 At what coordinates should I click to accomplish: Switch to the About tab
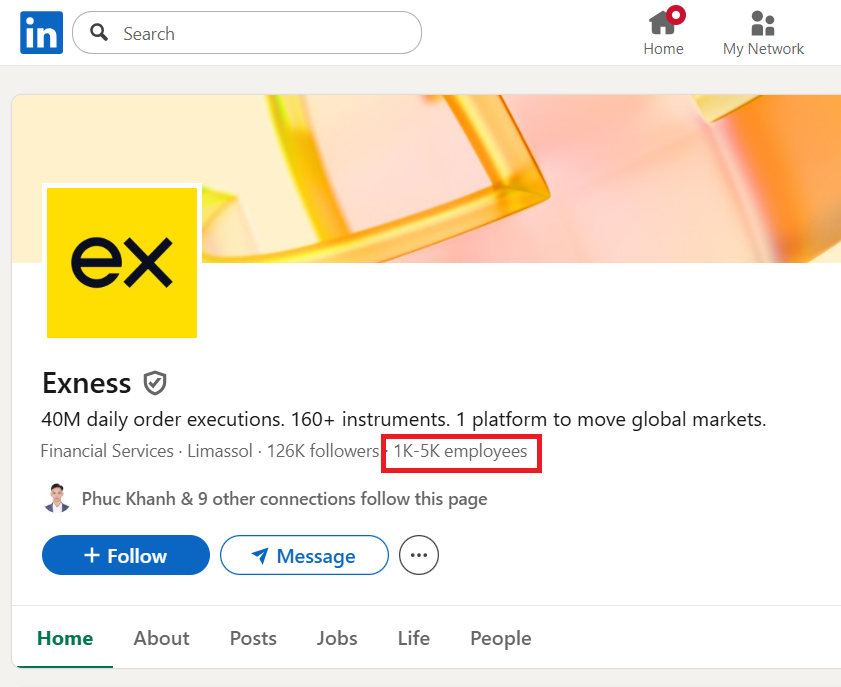[161, 638]
